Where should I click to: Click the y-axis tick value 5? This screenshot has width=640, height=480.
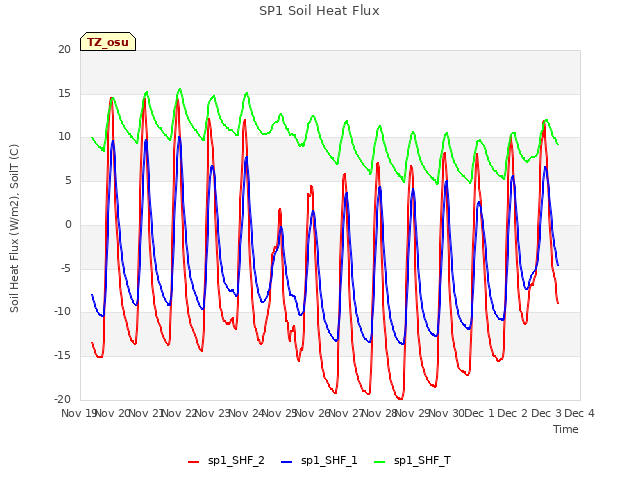(x=68, y=180)
